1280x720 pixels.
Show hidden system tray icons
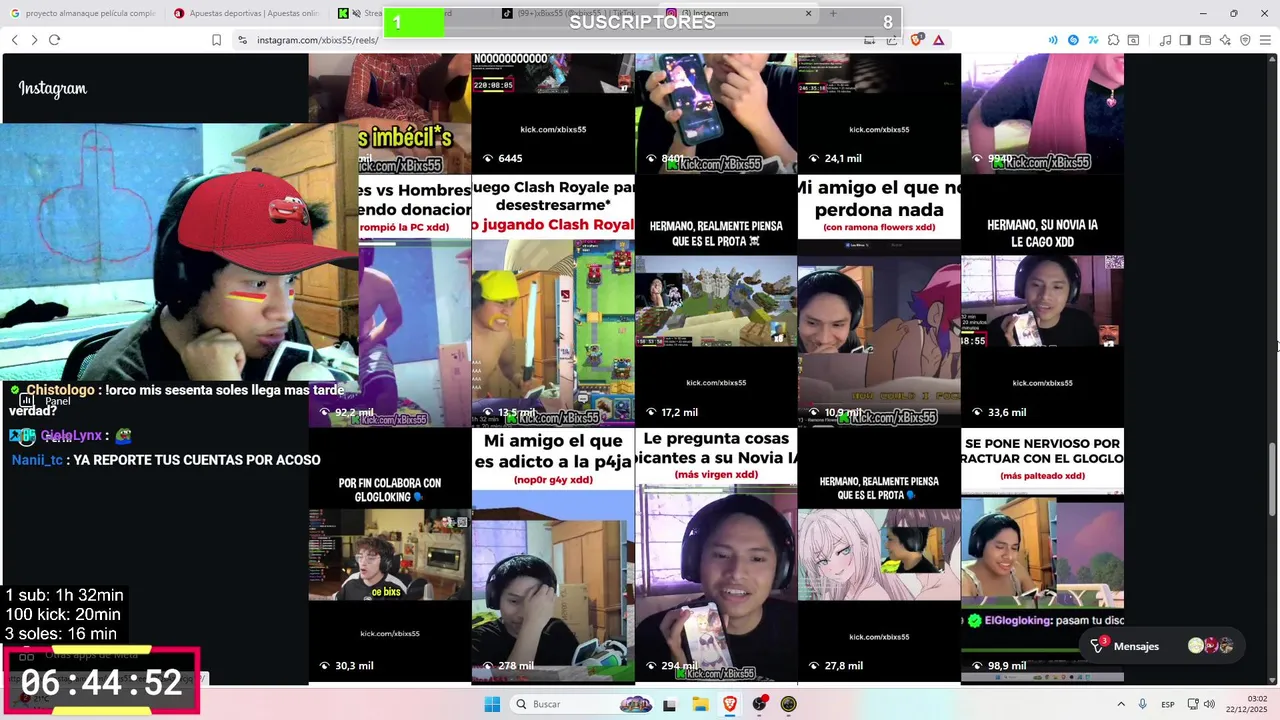1120,704
